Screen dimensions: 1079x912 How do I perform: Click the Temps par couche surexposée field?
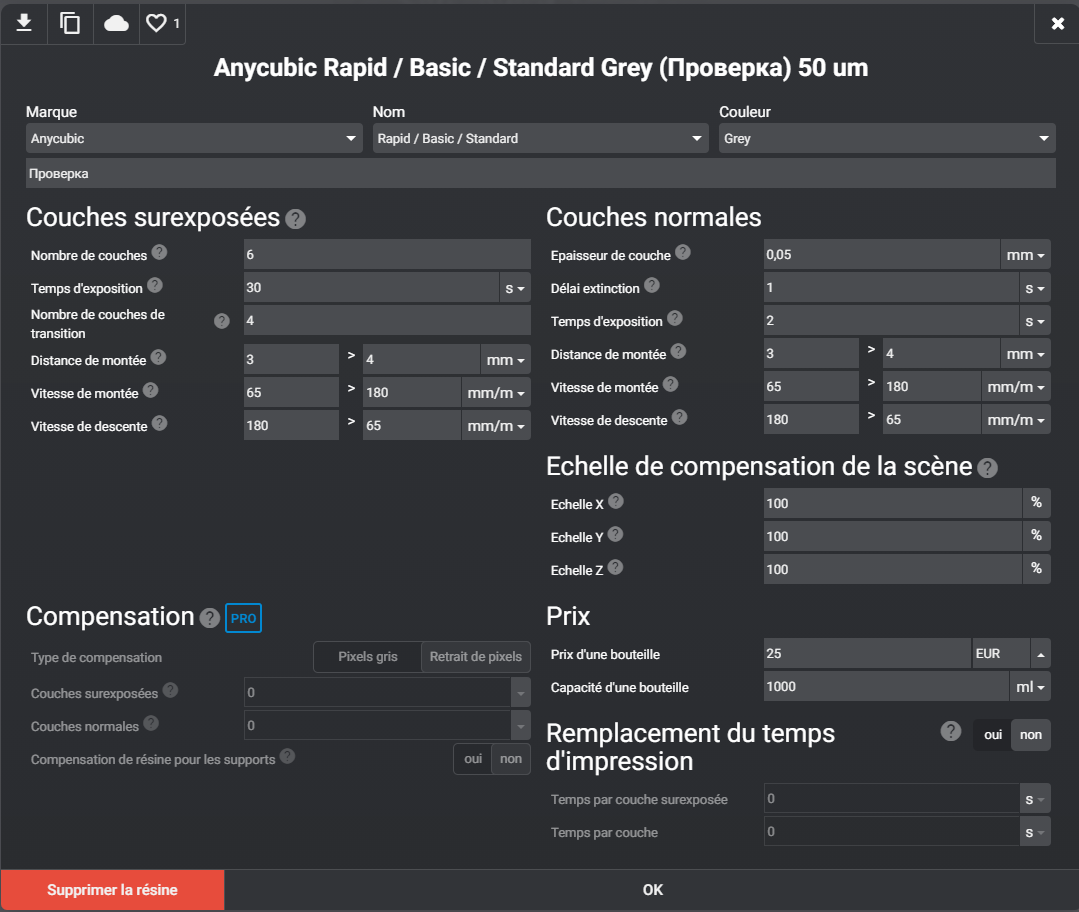tap(891, 798)
